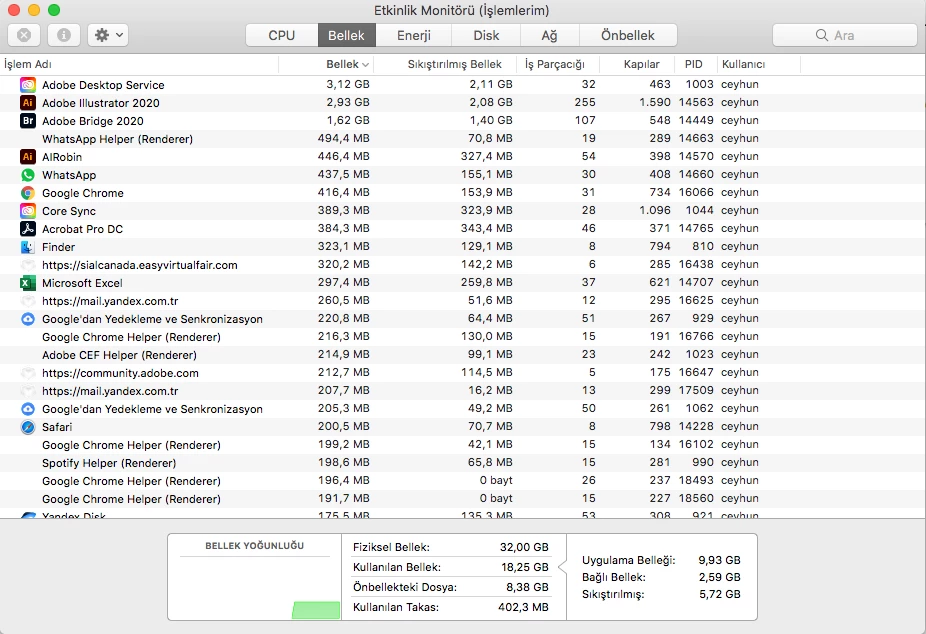Click the magnifier icon in search field

821,35
